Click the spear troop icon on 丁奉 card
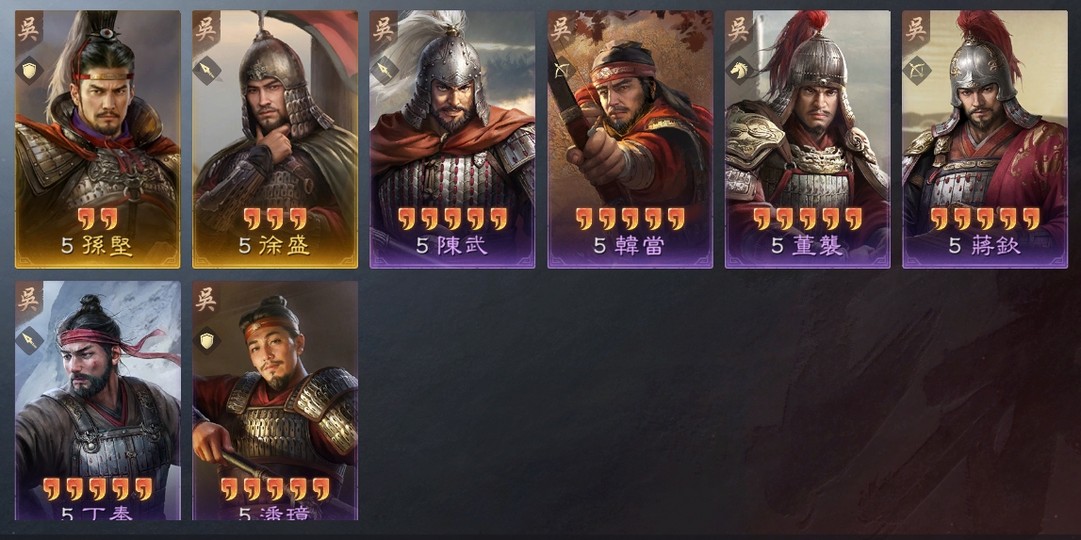The height and width of the screenshot is (540, 1081). (29, 341)
